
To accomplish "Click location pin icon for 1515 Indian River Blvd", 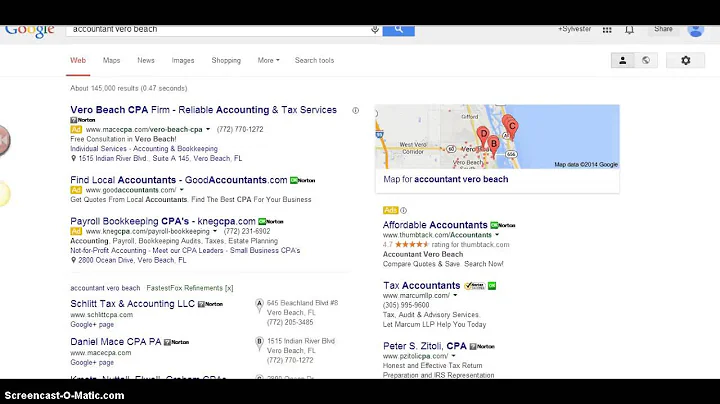I will tap(73, 158).
